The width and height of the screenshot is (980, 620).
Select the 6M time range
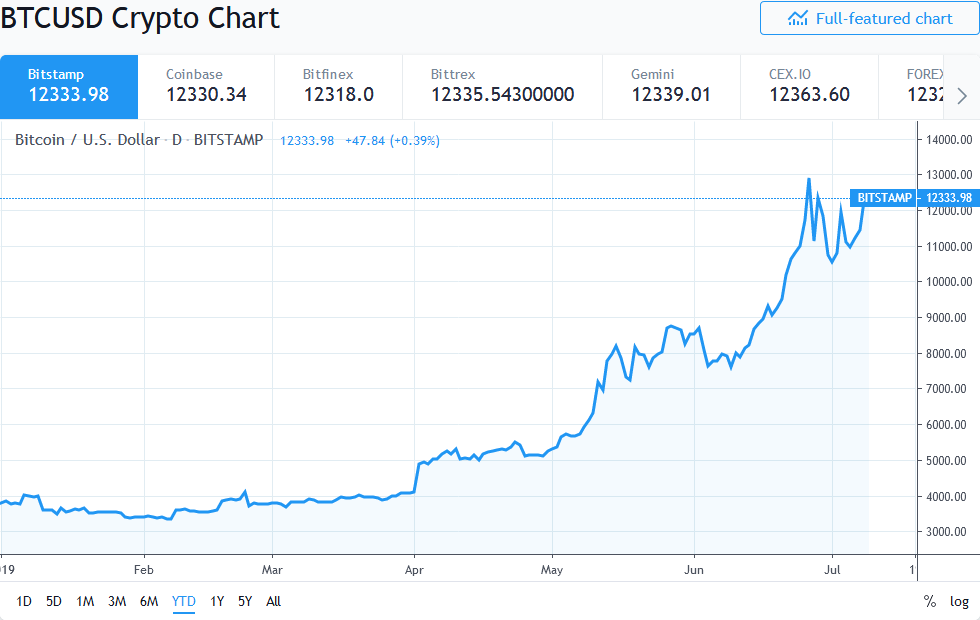pyautogui.click(x=149, y=601)
